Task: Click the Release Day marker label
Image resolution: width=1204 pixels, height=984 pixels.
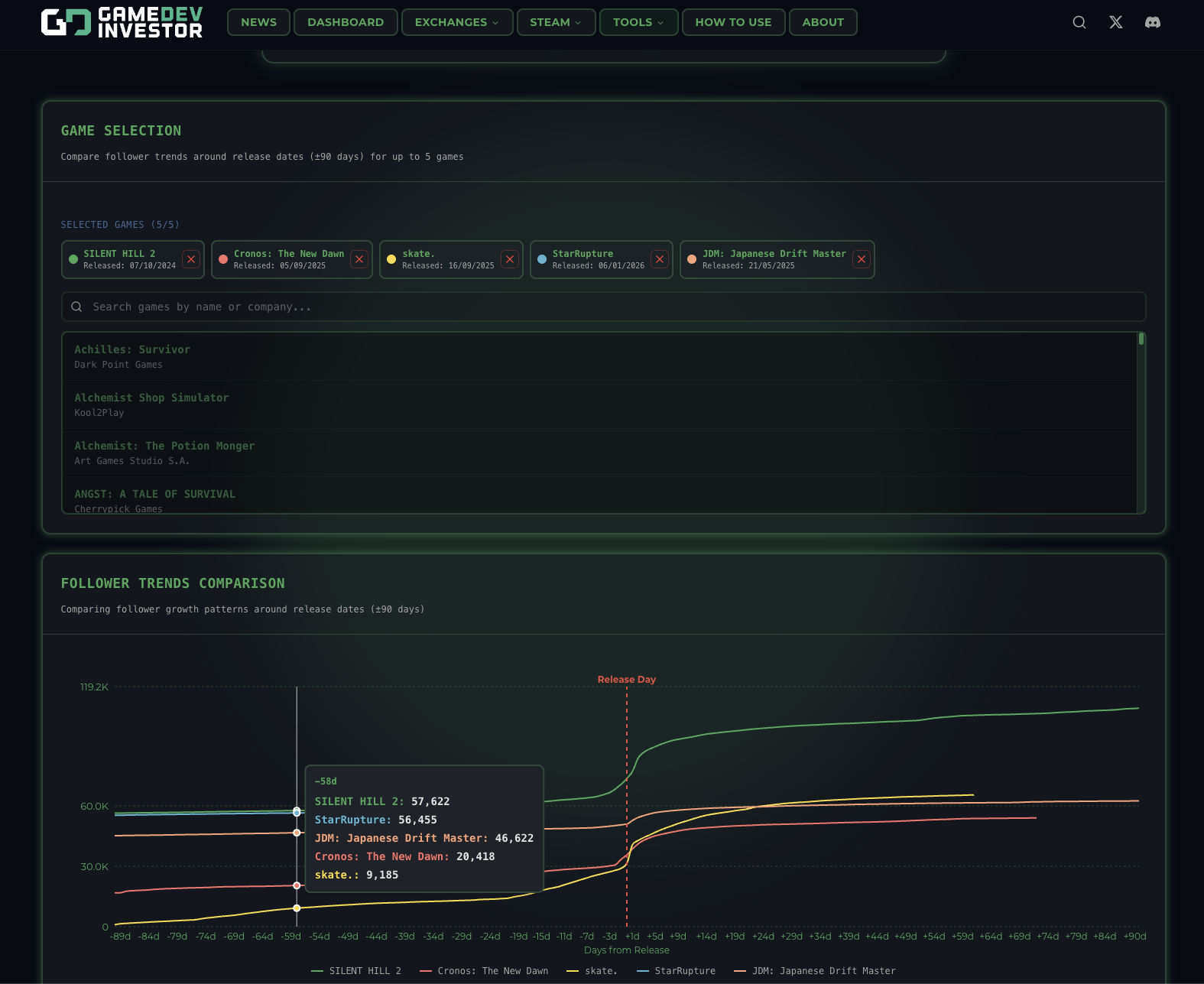Action: [x=627, y=679]
